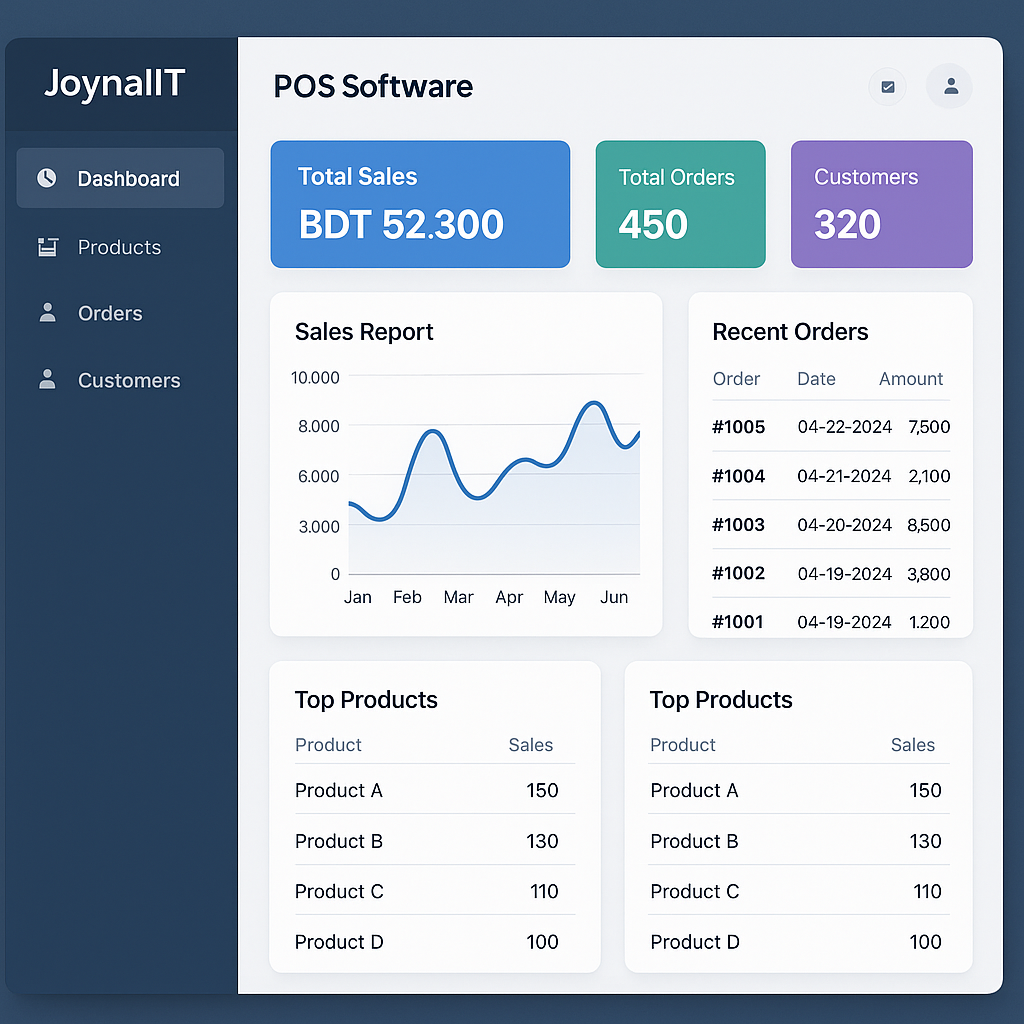The image size is (1024, 1024).
Task: Click the Orders person icon in sidebar
Action: pyautogui.click(x=46, y=313)
